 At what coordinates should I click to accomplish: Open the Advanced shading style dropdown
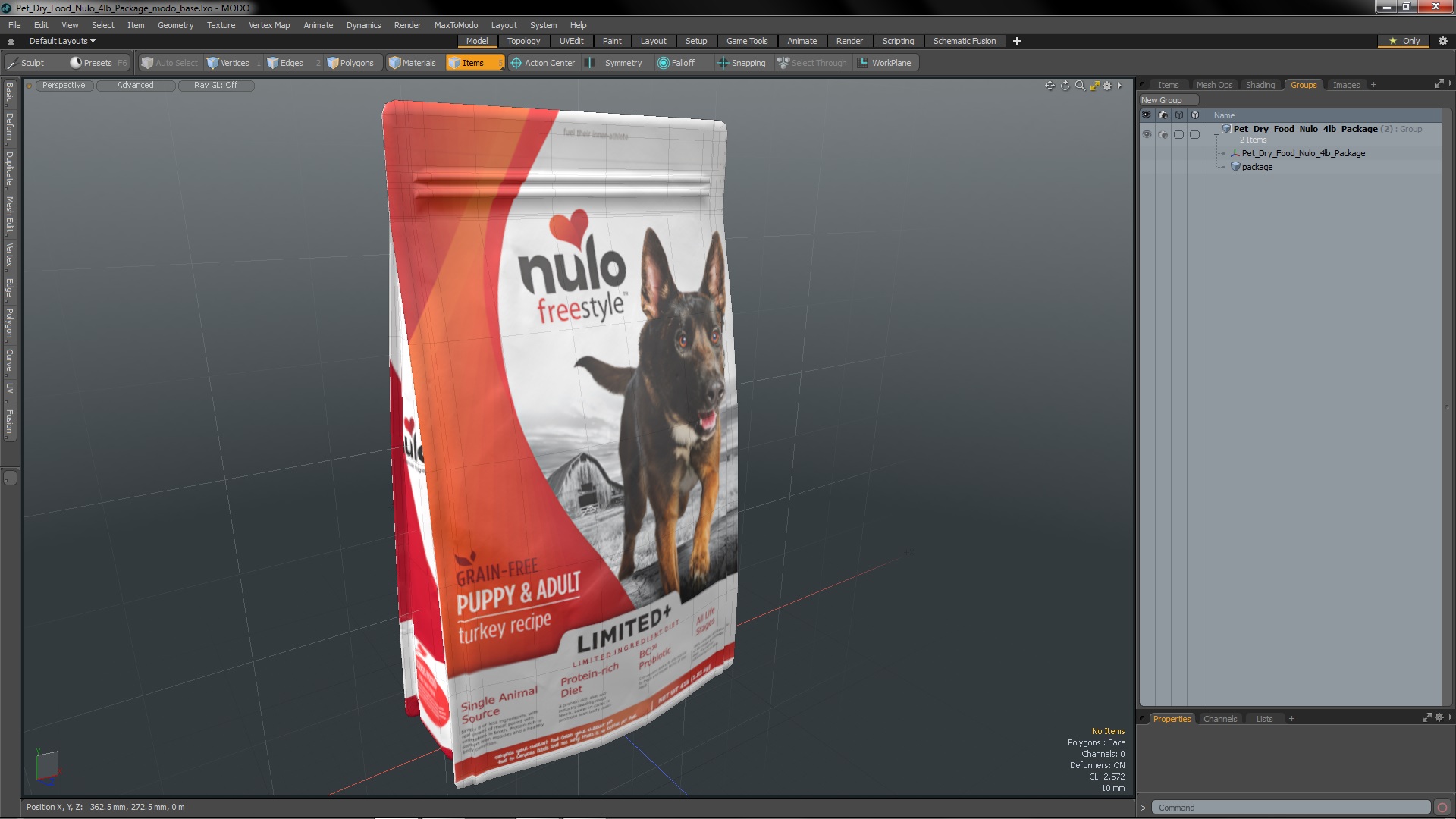pyautogui.click(x=135, y=86)
